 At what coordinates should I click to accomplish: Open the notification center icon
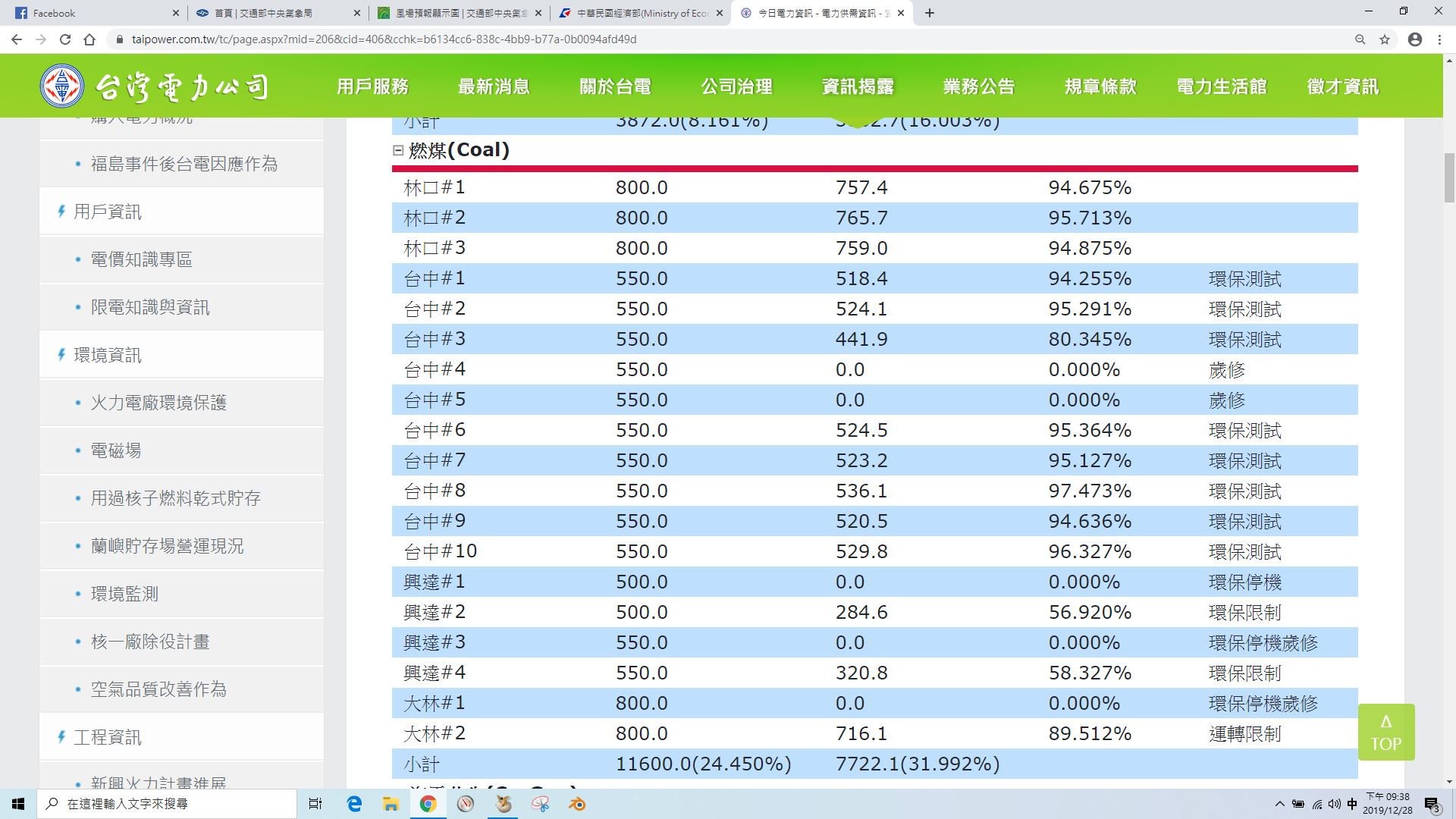tap(1432, 804)
